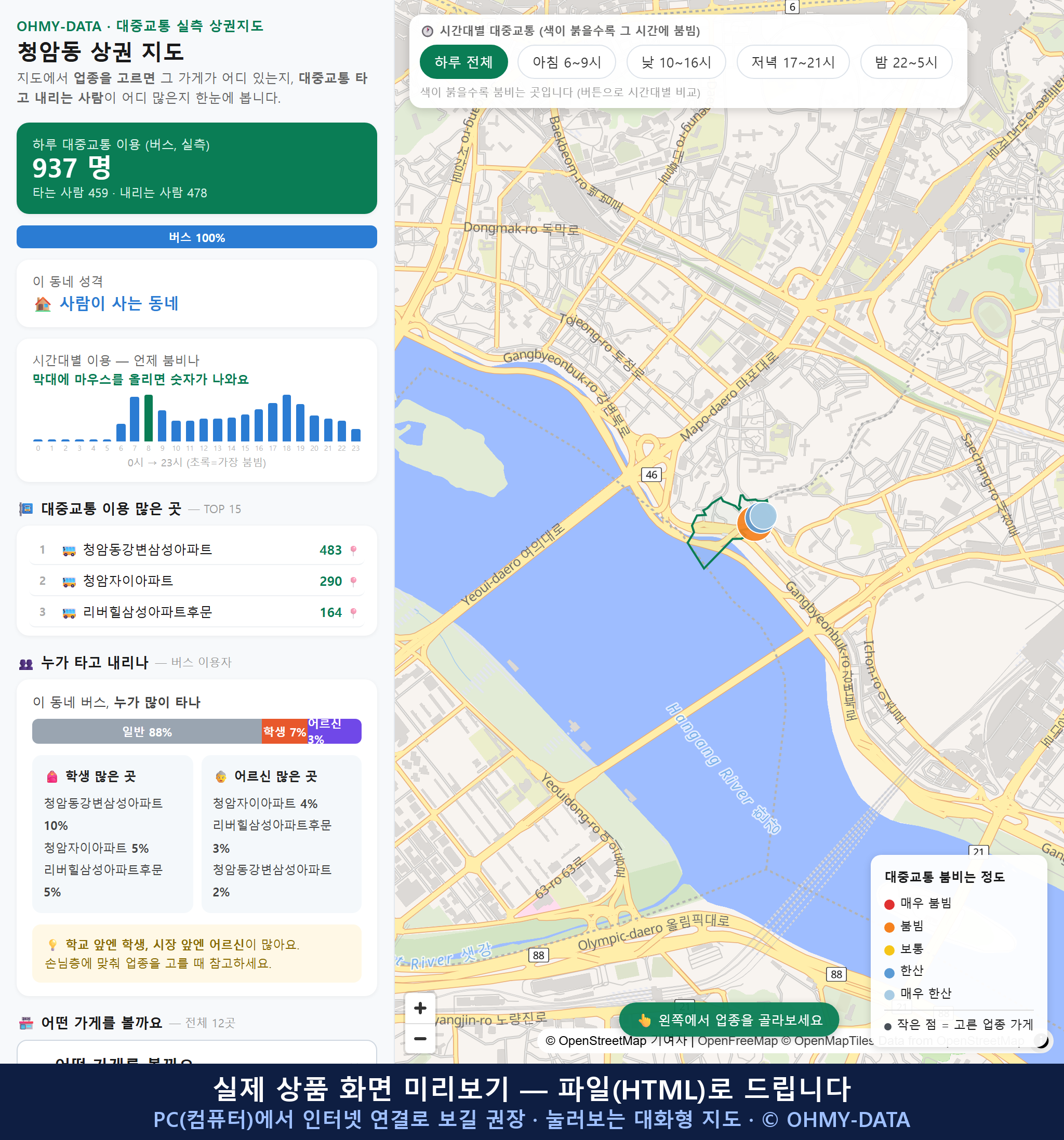Zoom out the map with minus button
1064x1140 pixels.
[x=420, y=1038]
